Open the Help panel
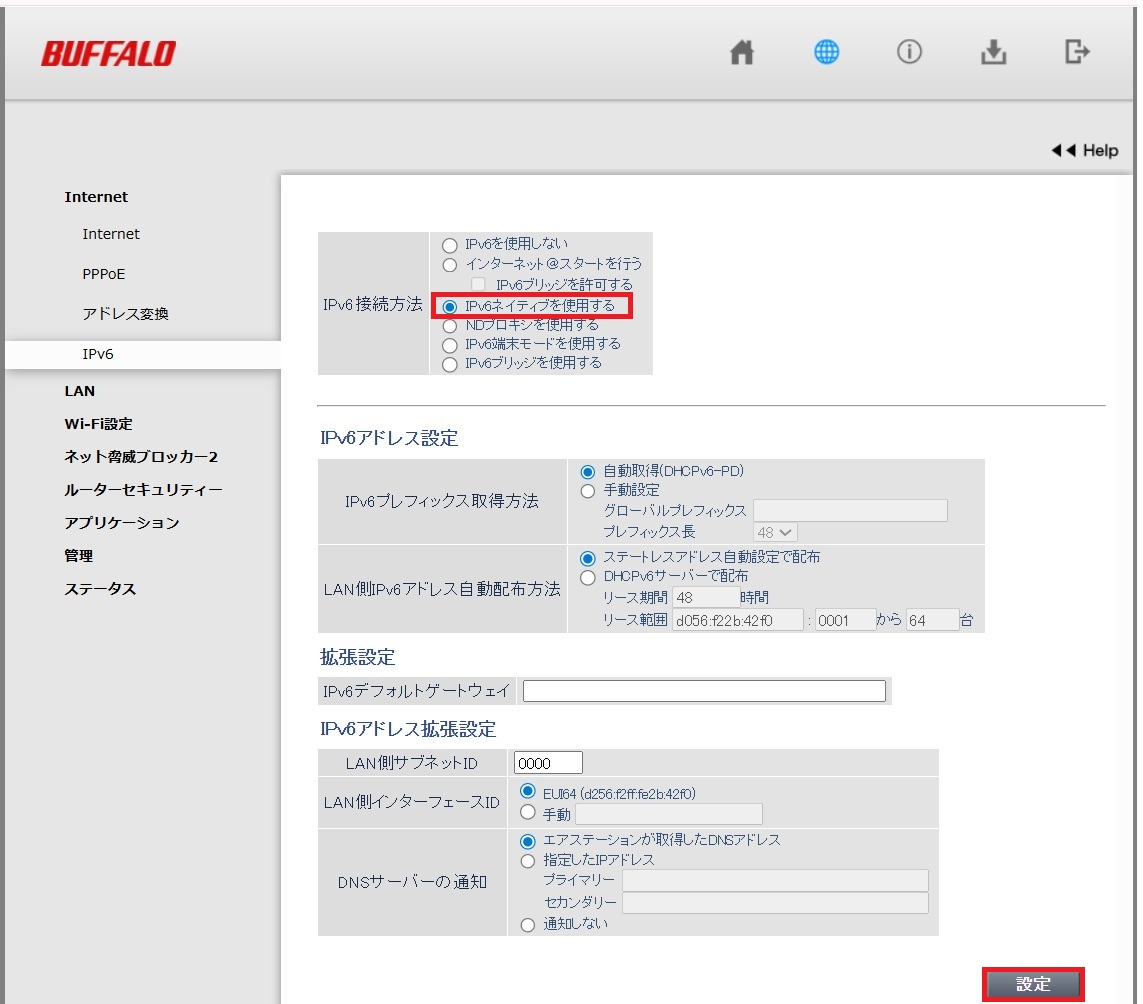 [1084, 150]
